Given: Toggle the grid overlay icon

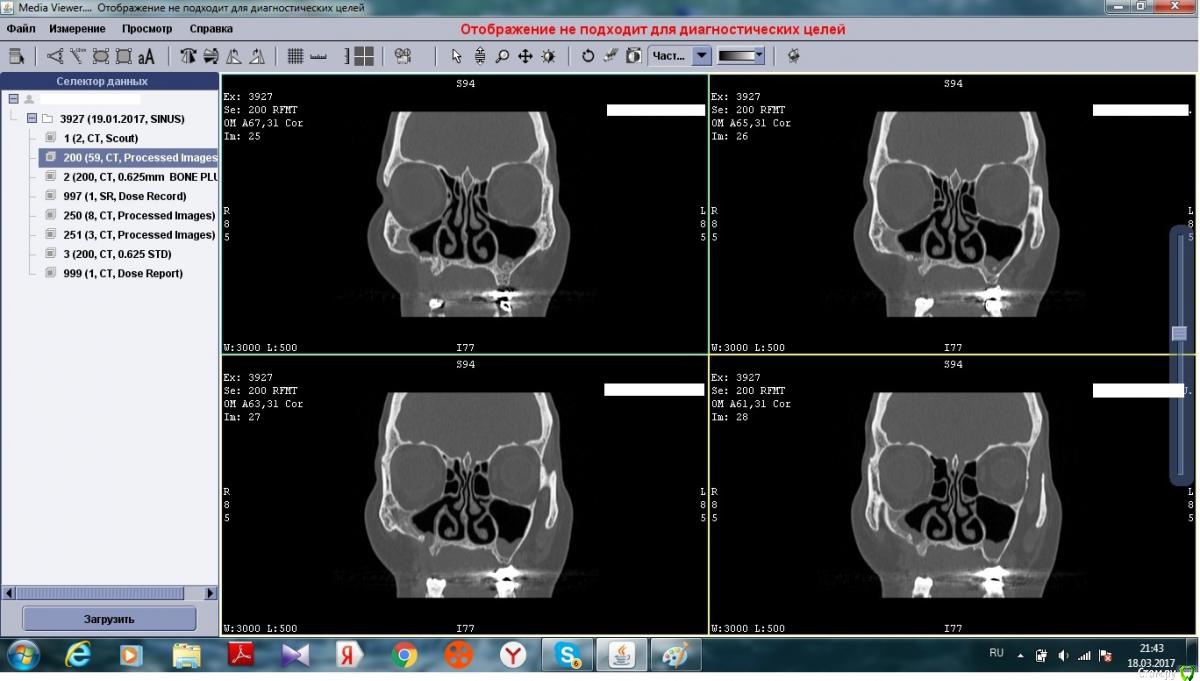Looking at the screenshot, I should pos(295,56).
